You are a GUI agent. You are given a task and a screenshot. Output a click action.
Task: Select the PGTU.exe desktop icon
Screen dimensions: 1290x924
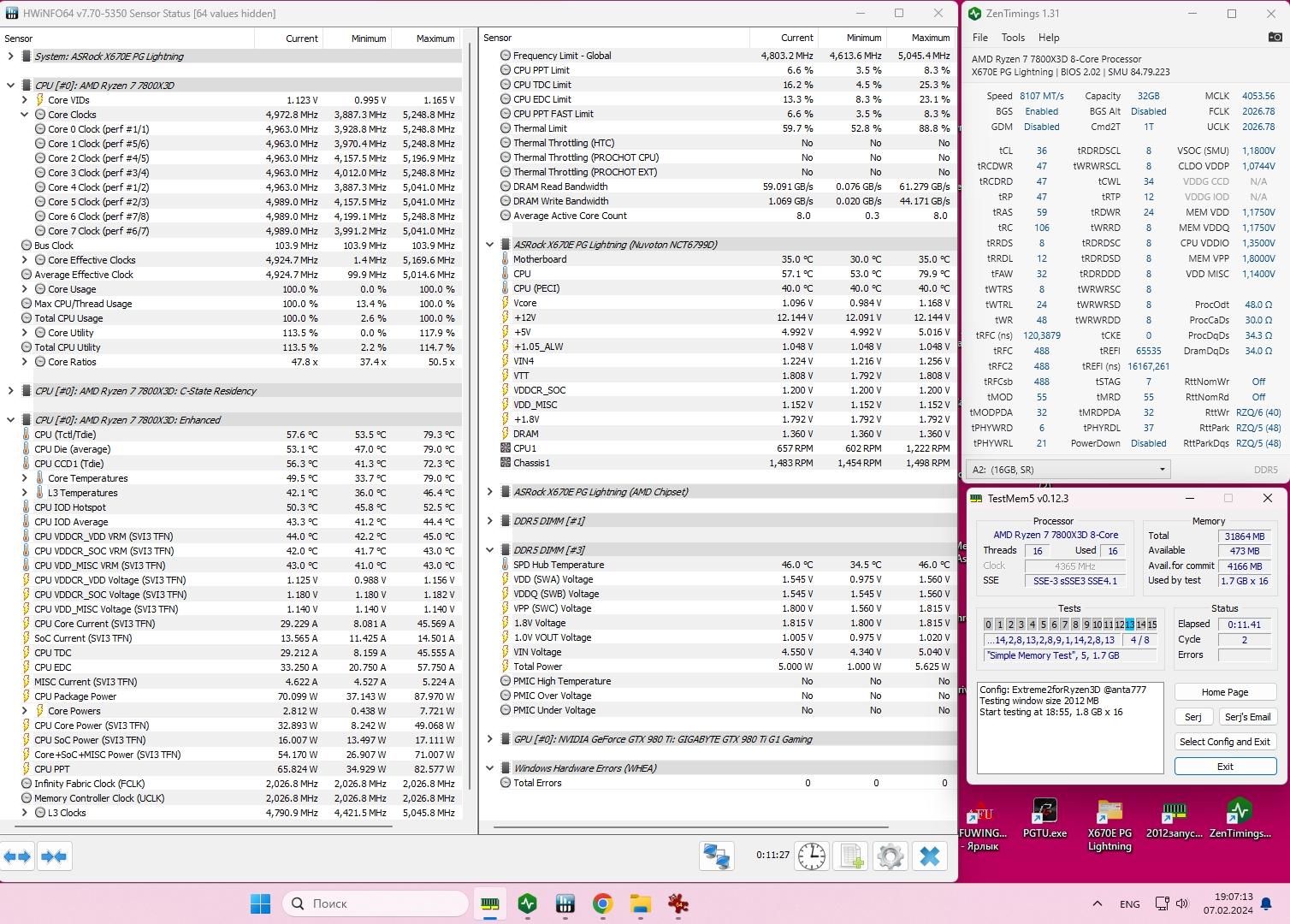click(1044, 819)
